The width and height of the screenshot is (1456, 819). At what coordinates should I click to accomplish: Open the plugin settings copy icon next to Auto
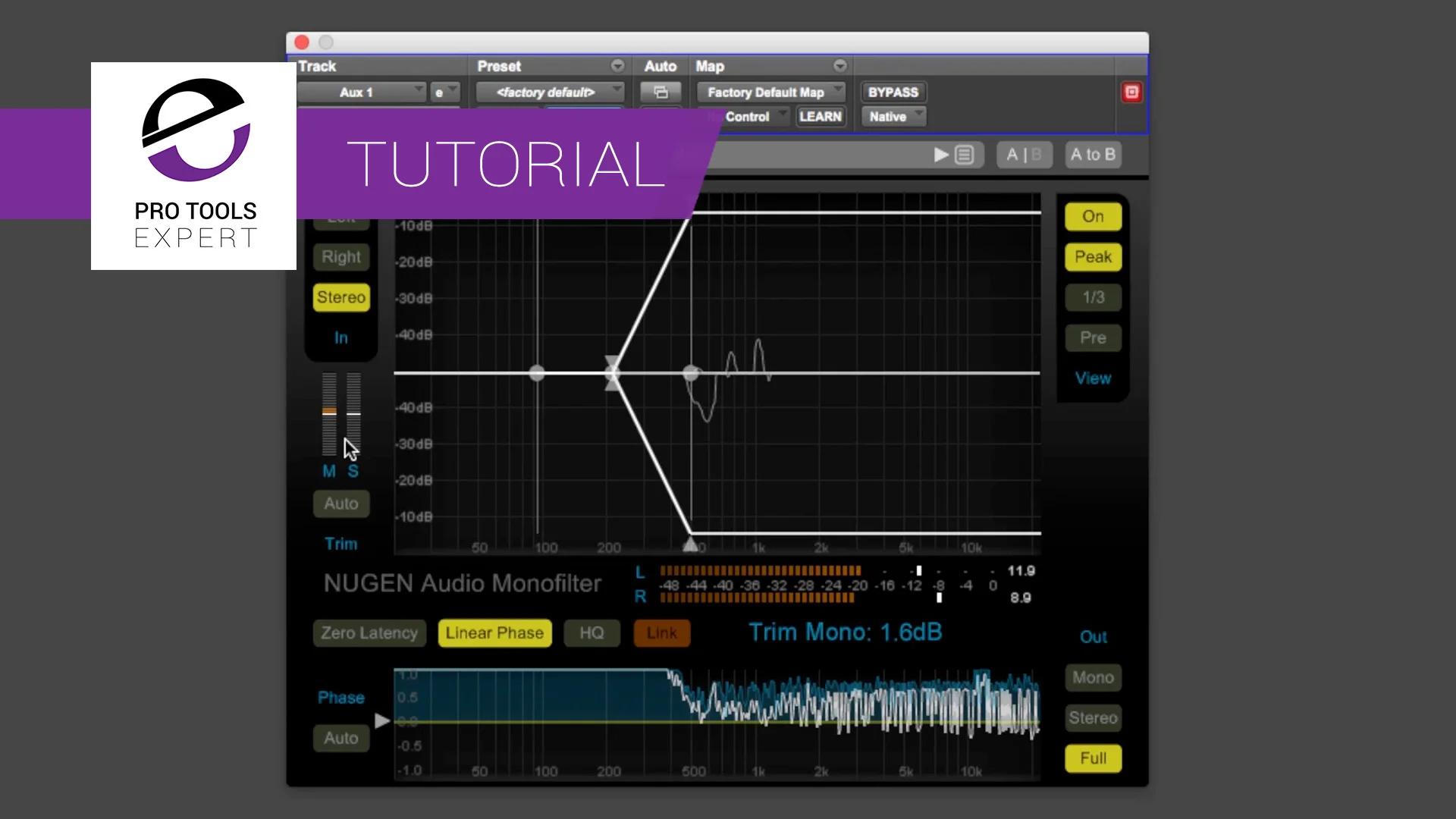pos(661,92)
